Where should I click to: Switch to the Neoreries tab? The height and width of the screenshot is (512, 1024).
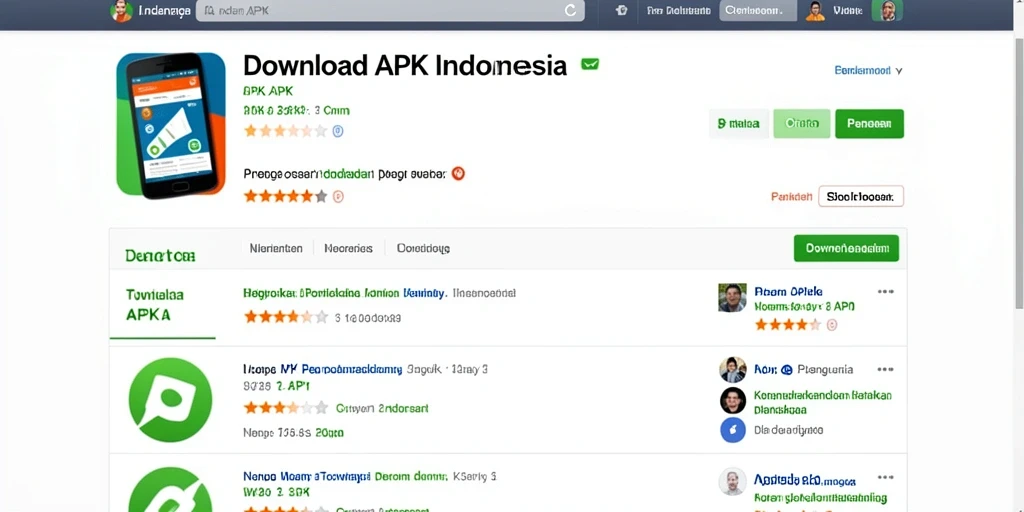(x=348, y=248)
